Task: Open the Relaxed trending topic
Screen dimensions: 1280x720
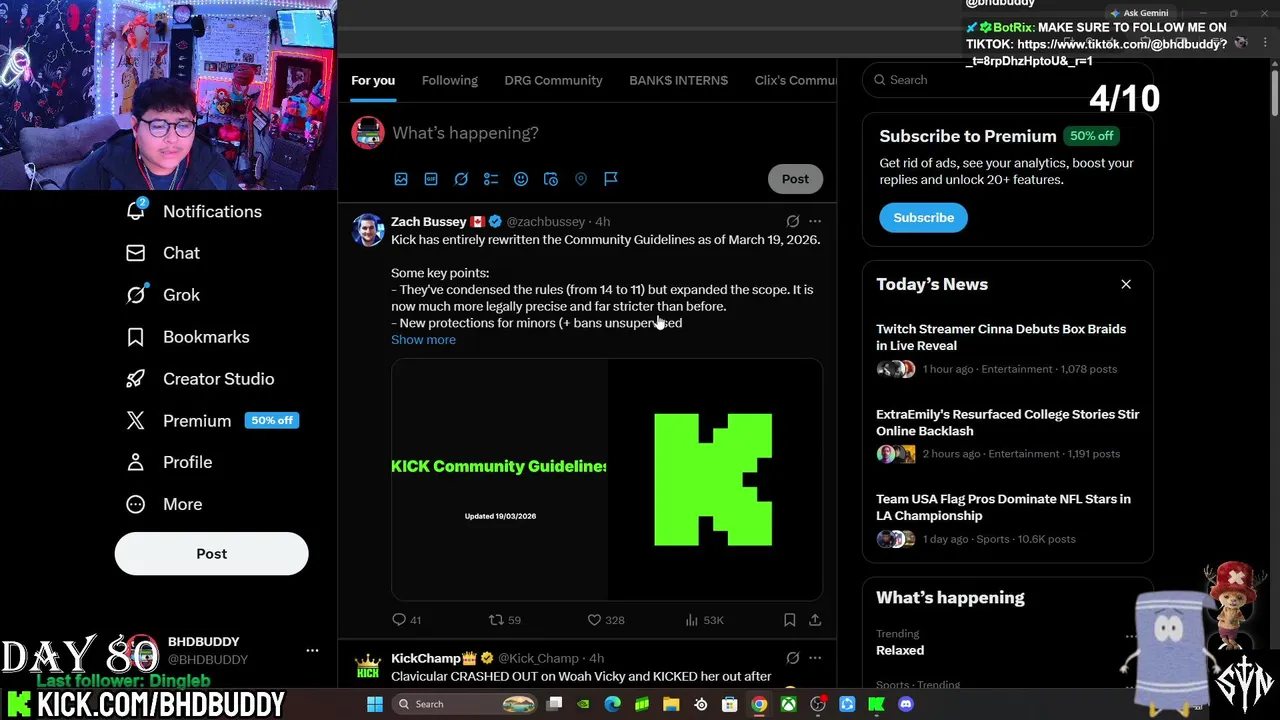Action: (x=900, y=650)
